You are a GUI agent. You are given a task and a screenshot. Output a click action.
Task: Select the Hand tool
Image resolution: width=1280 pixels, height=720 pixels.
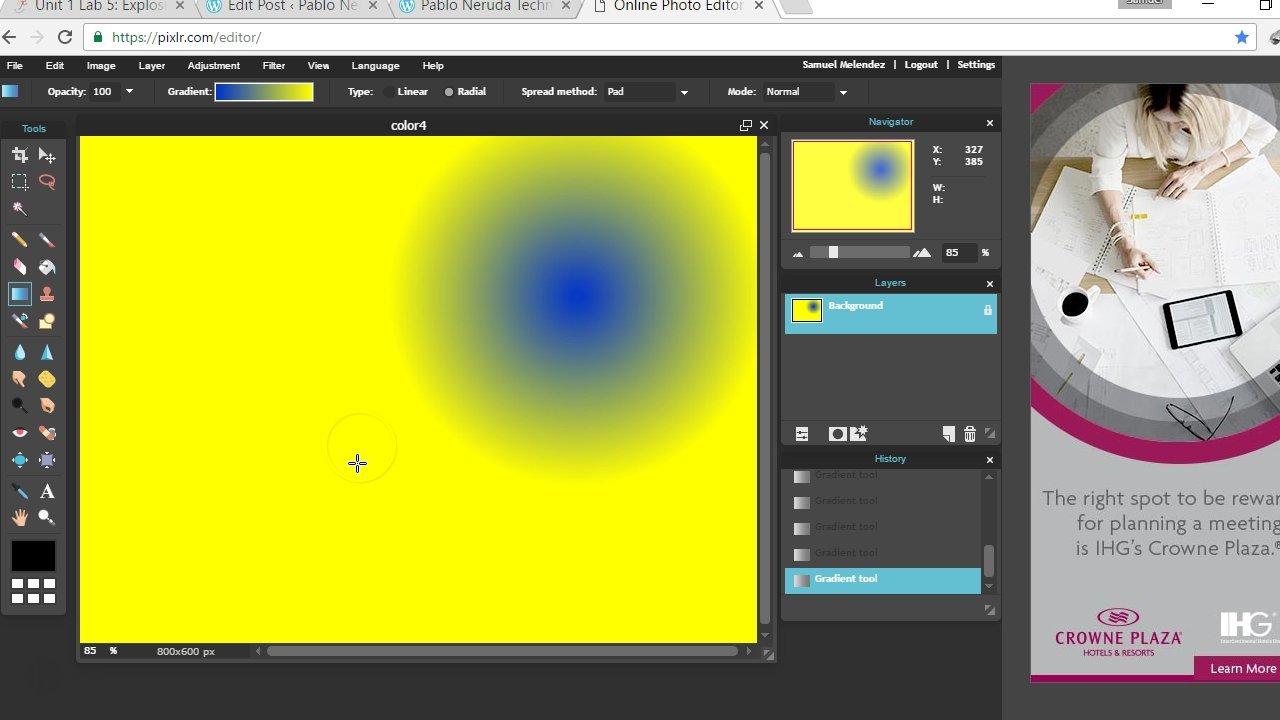20,517
